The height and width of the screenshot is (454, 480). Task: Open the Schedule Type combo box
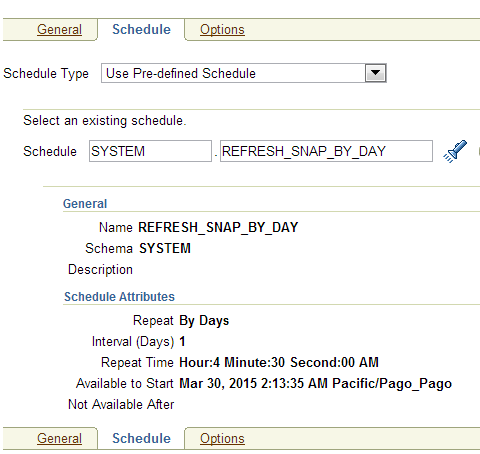point(244,73)
